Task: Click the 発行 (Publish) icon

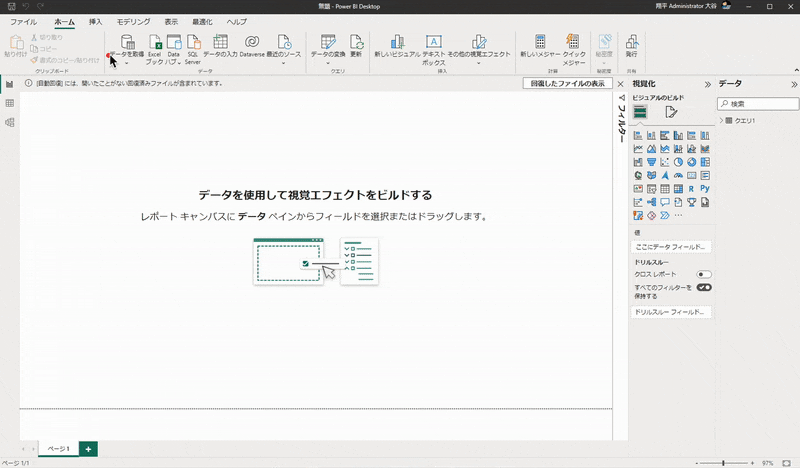Action: (632, 42)
